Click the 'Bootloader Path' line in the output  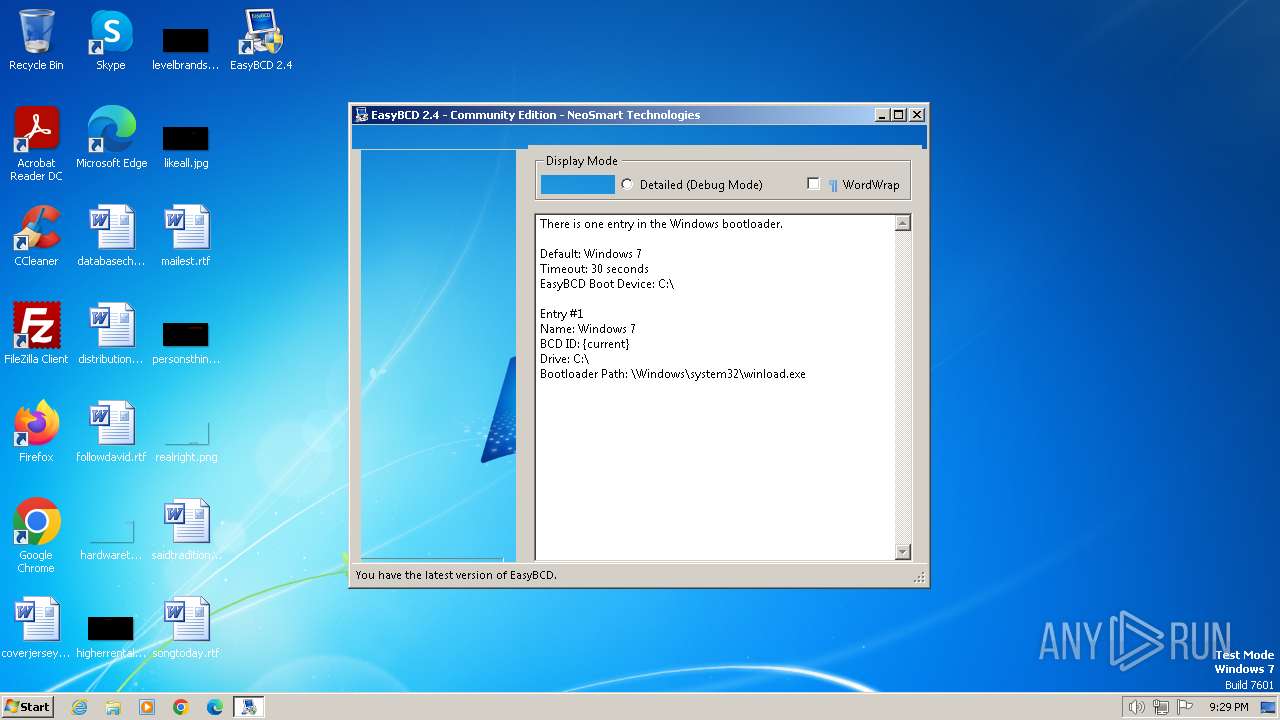coord(672,374)
